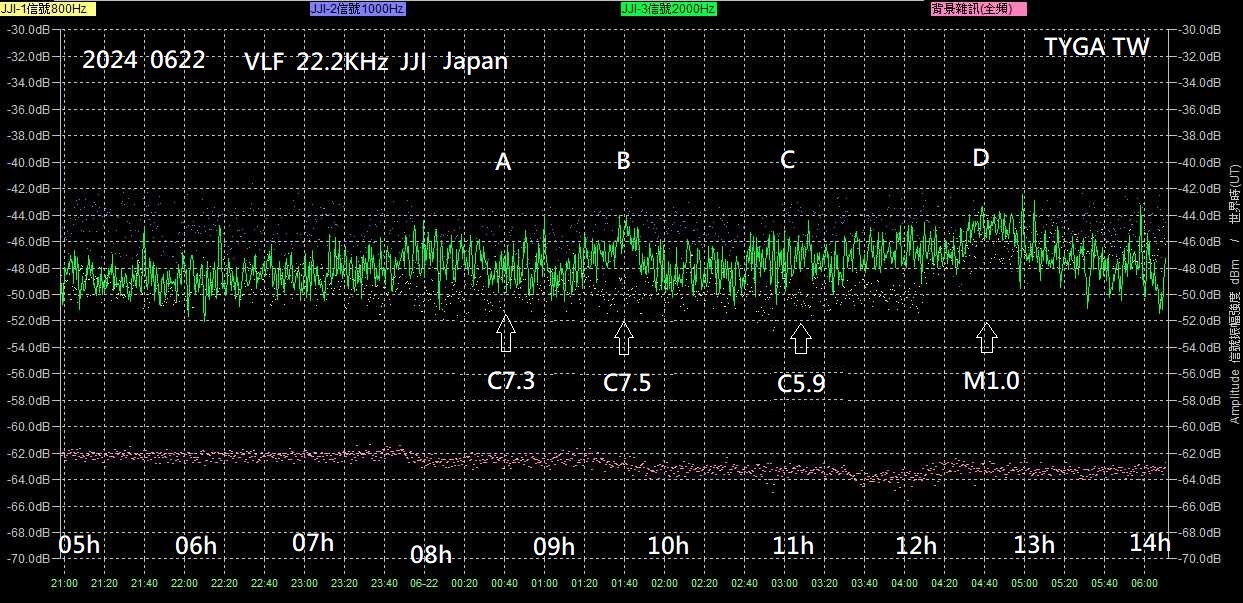
Task: Click the 09h local time marker
Action: pyautogui.click(x=554, y=547)
